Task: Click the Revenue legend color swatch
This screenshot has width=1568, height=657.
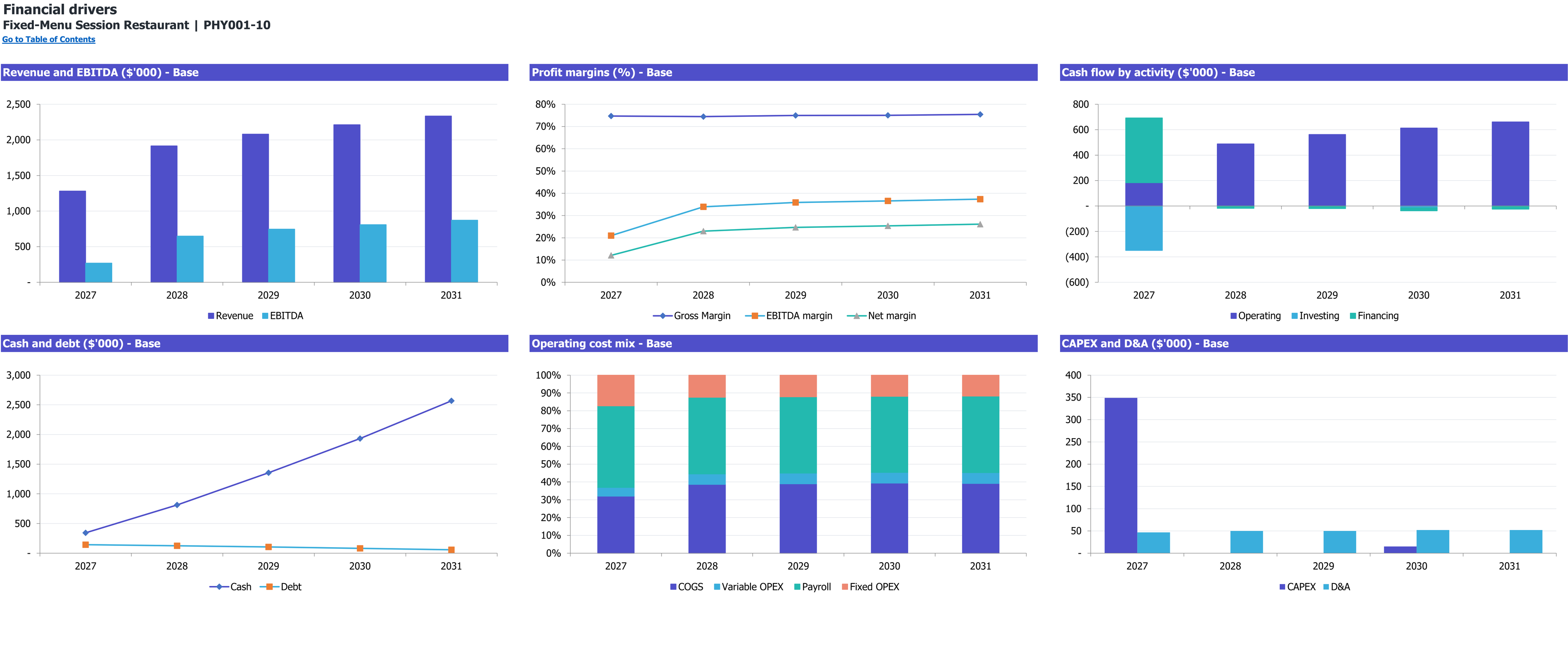Action: 211,316
